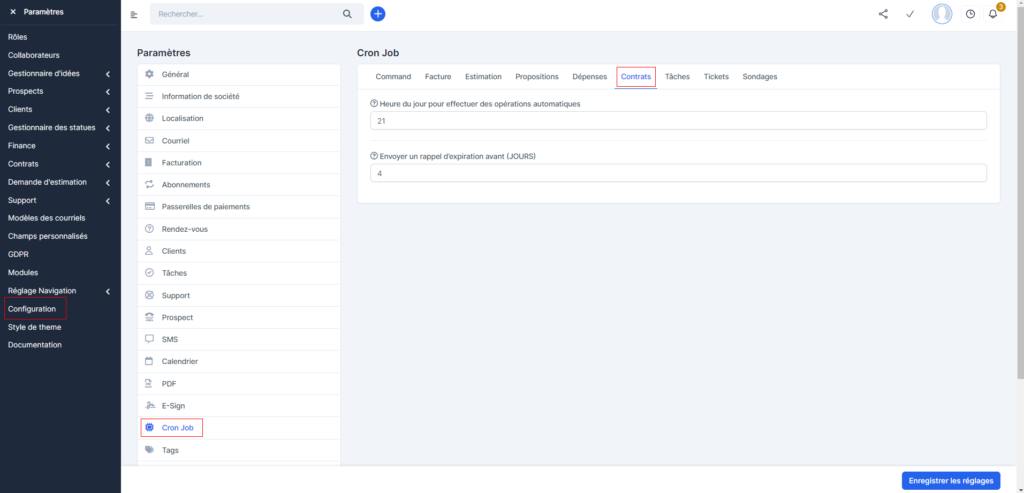Click the globe icon for Localisation
Image resolution: width=1024 pixels, height=493 pixels.
[149, 118]
